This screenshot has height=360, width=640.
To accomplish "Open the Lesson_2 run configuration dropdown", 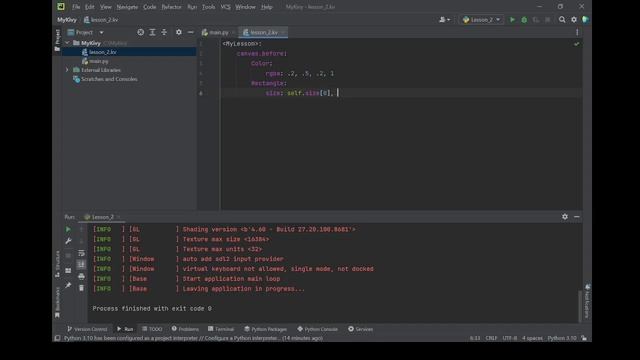I will click(481, 20).
